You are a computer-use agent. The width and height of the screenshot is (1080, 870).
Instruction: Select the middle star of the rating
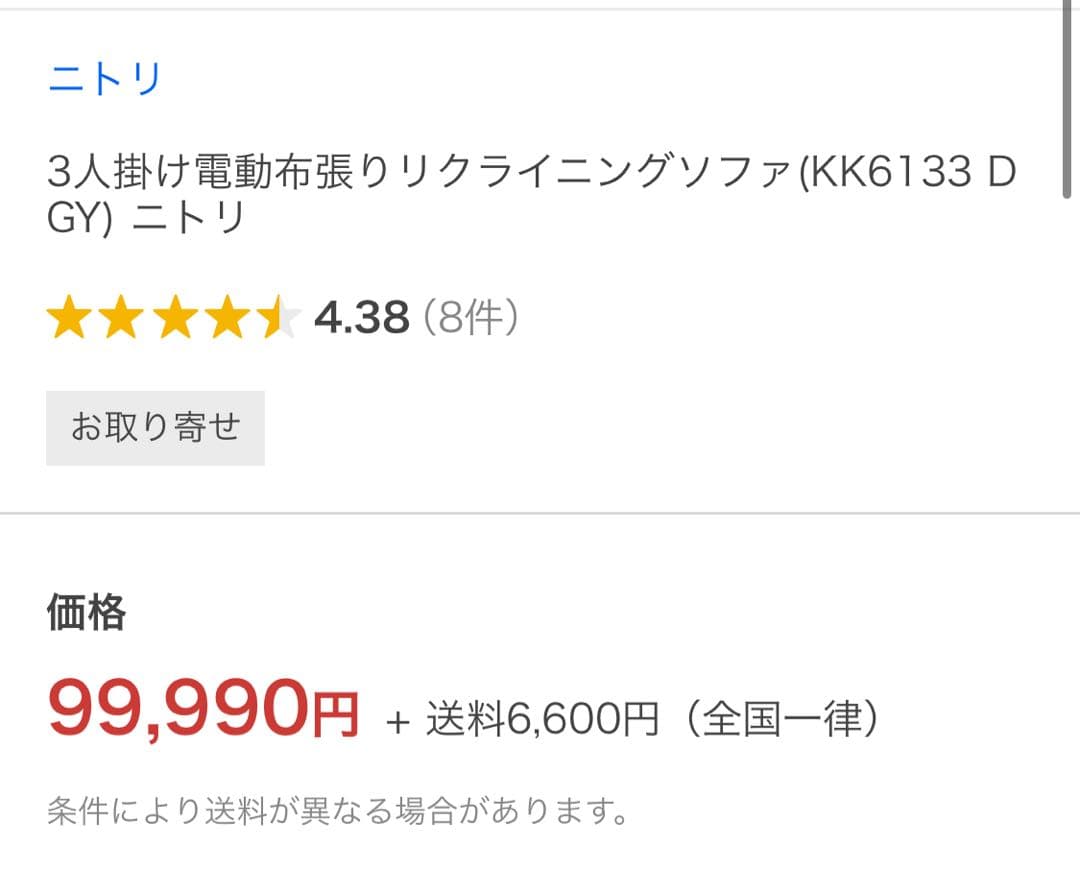pyautogui.click(x=176, y=318)
